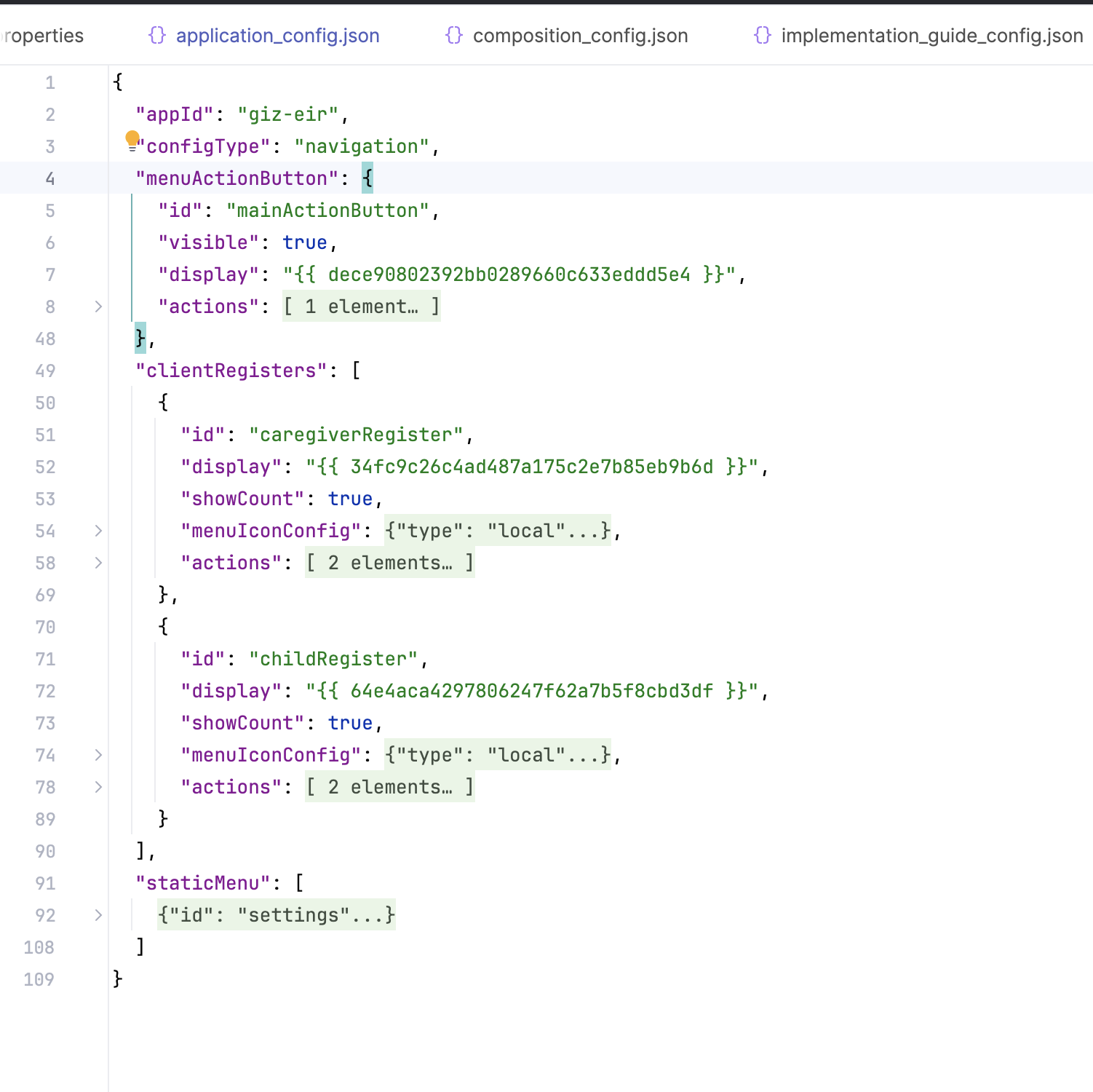
Task: Switch to application_config.json tab
Action: [x=263, y=36]
